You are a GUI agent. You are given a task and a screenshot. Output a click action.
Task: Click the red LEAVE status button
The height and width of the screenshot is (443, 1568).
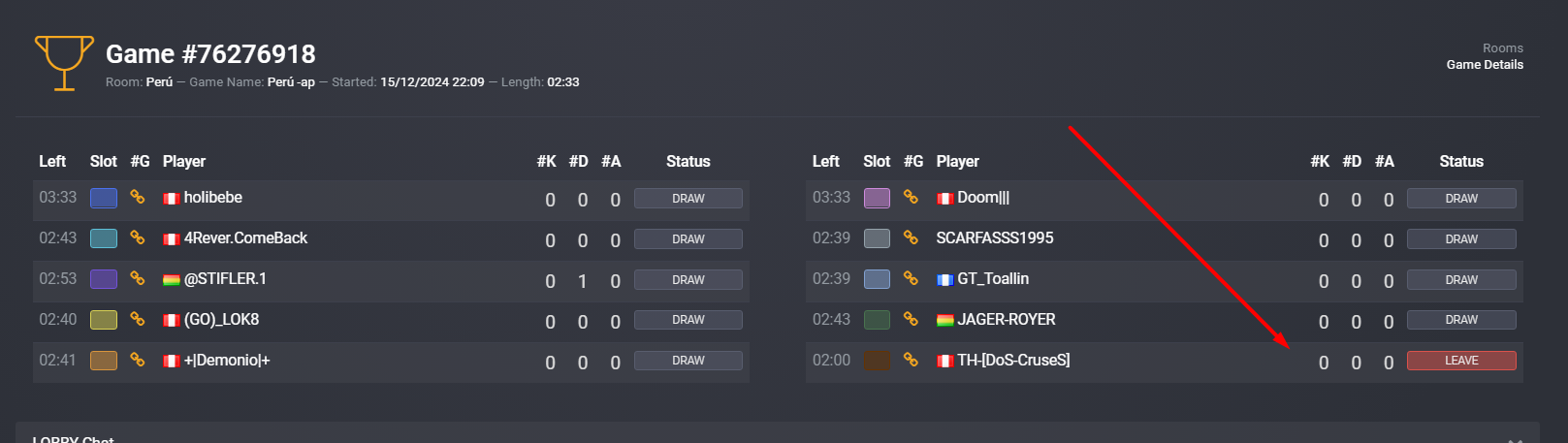click(x=1461, y=361)
